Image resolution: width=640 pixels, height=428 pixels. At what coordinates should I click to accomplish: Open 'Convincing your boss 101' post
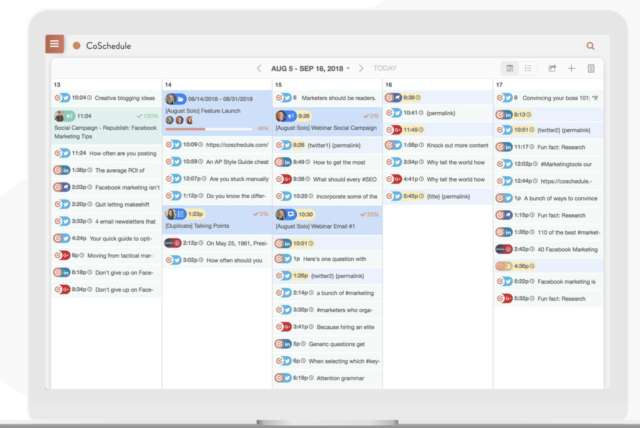tap(549, 98)
